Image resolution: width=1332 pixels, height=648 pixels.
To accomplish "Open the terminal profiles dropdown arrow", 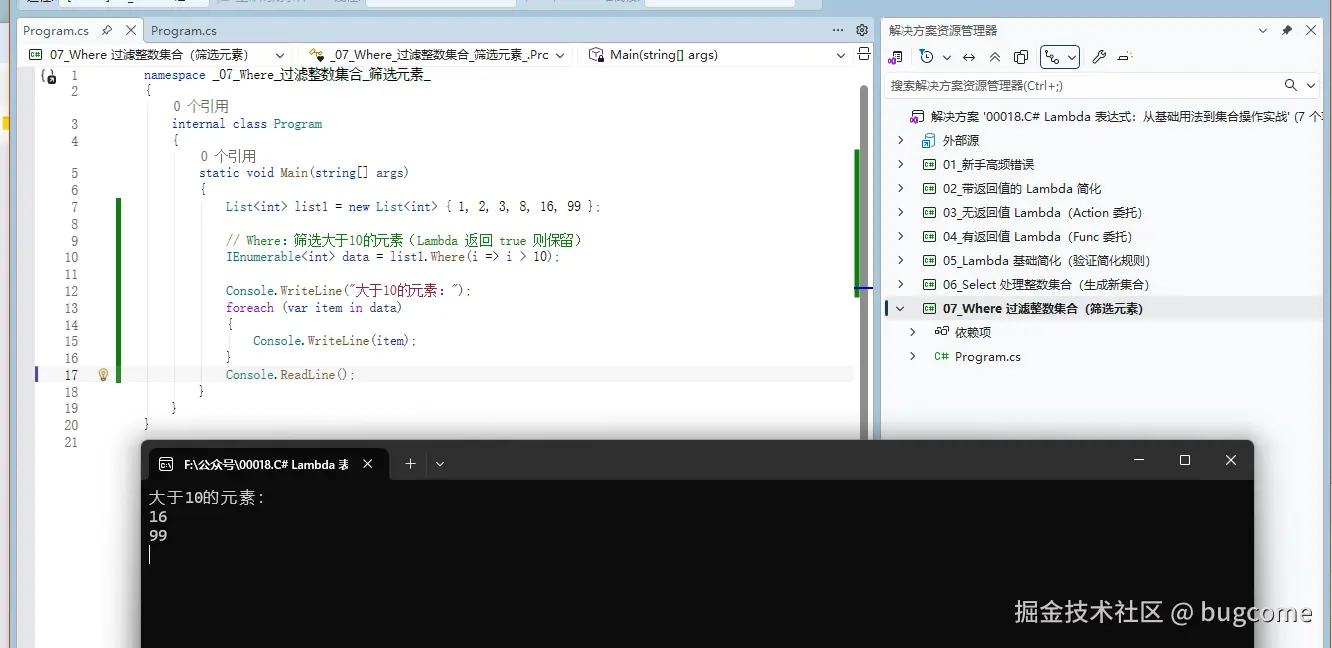I will [x=440, y=464].
